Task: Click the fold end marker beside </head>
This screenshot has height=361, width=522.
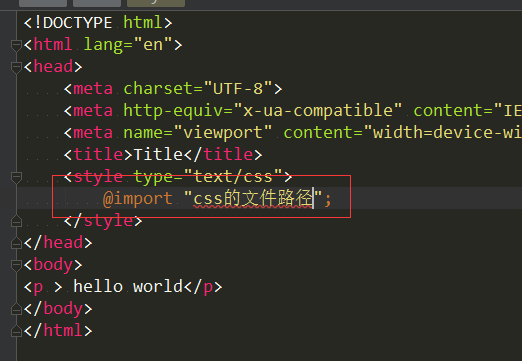Action: point(16,243)
